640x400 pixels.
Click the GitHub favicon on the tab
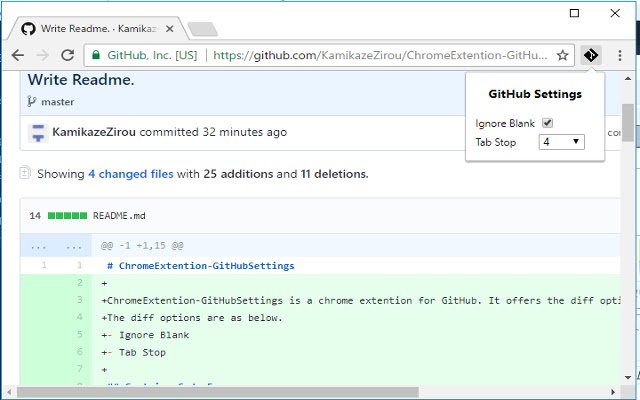pyautogui.click(x=28, y=29)
